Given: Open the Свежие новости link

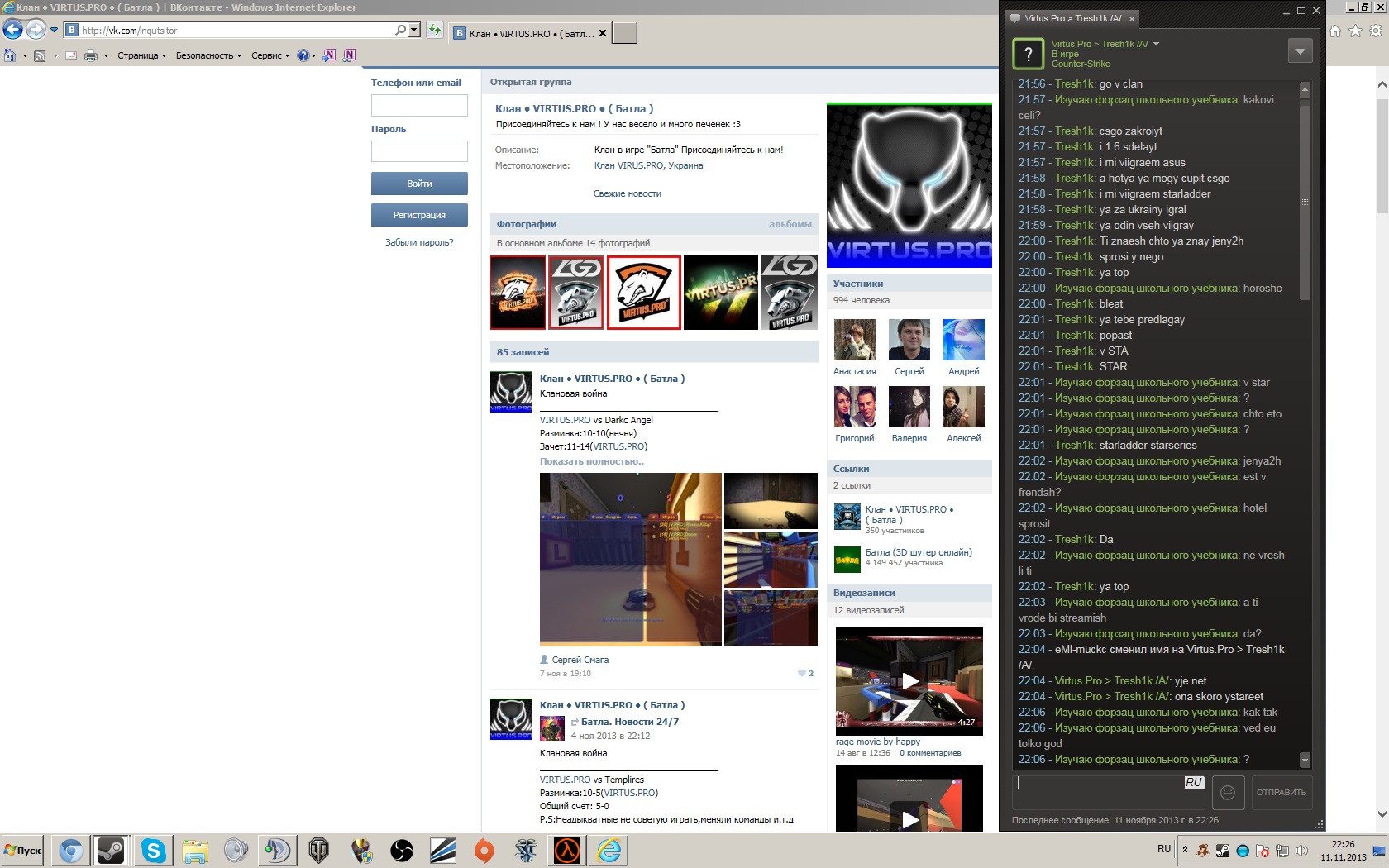Looking at the screenshot, I should pyautogui.click(x=627, y=193).
